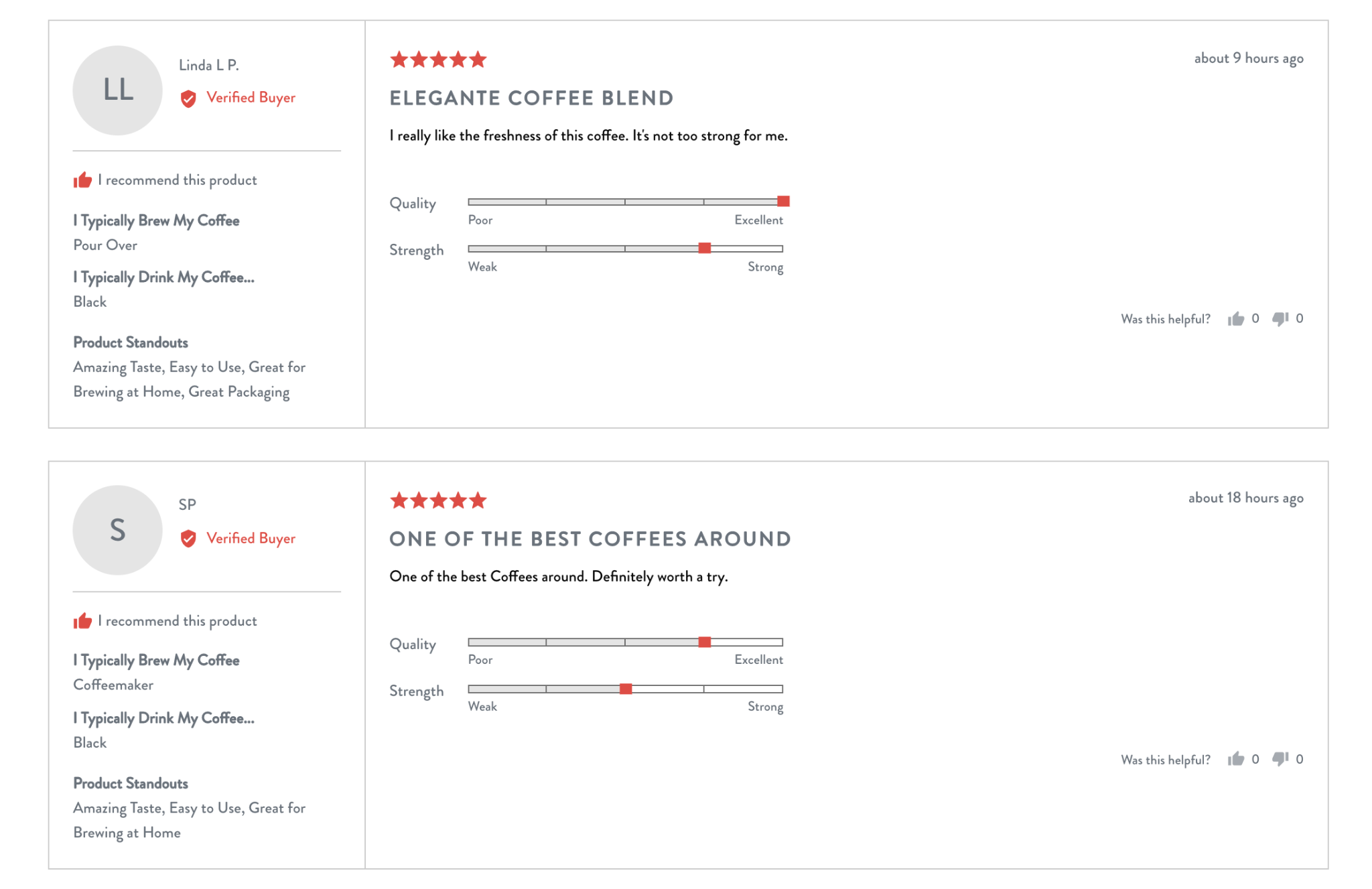Click five-star rating on Elegante Coffee Blend review
The width and height of the screenshot is (1372, 889).
(438, 60)
